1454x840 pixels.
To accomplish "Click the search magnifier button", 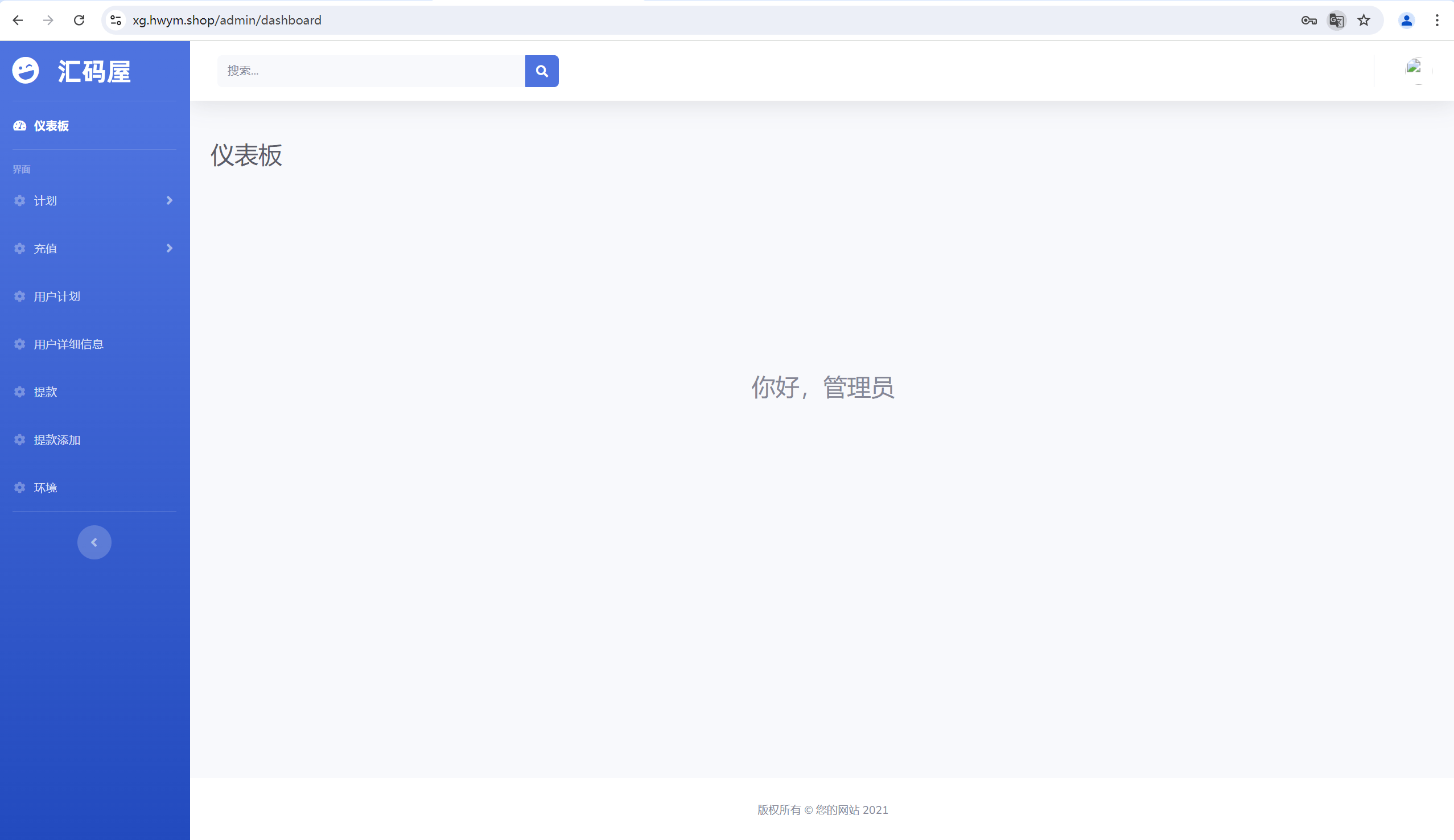I will [x=541, y=71].
